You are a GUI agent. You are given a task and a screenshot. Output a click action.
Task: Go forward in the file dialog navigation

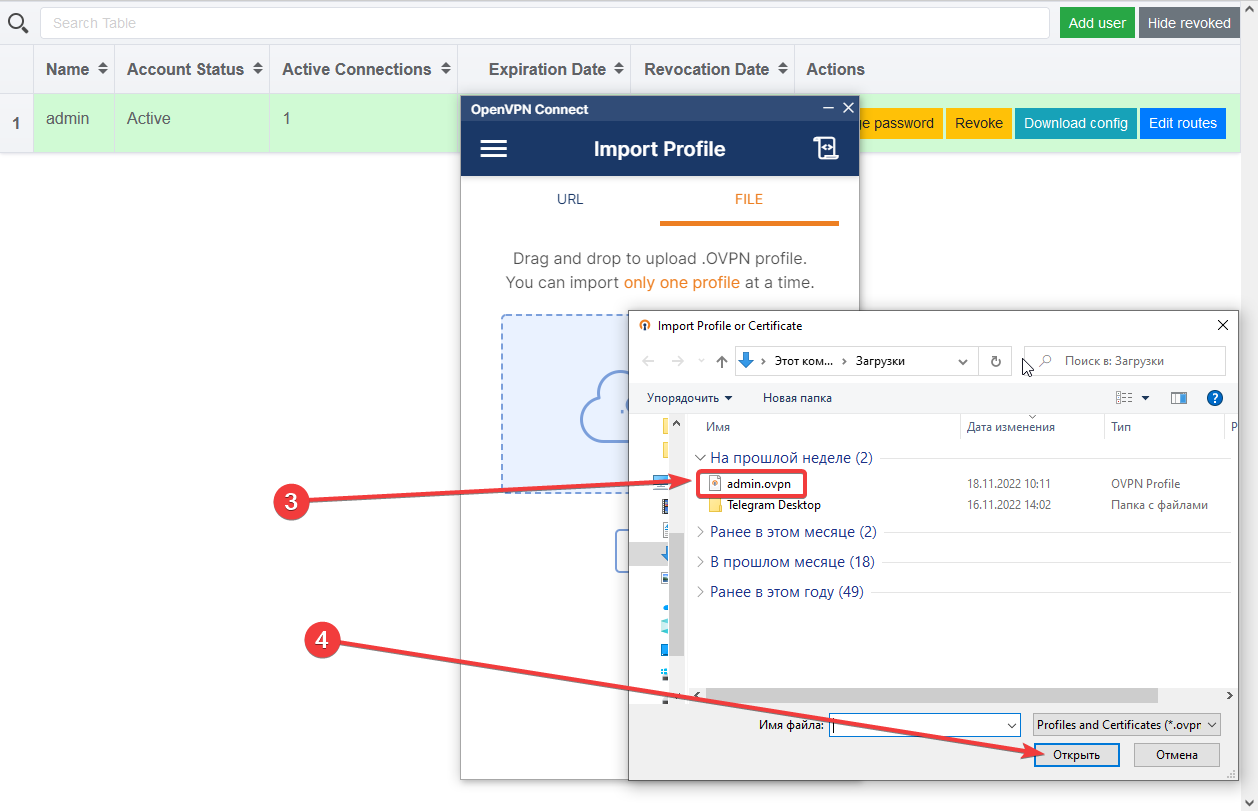(x=678, y=361)
